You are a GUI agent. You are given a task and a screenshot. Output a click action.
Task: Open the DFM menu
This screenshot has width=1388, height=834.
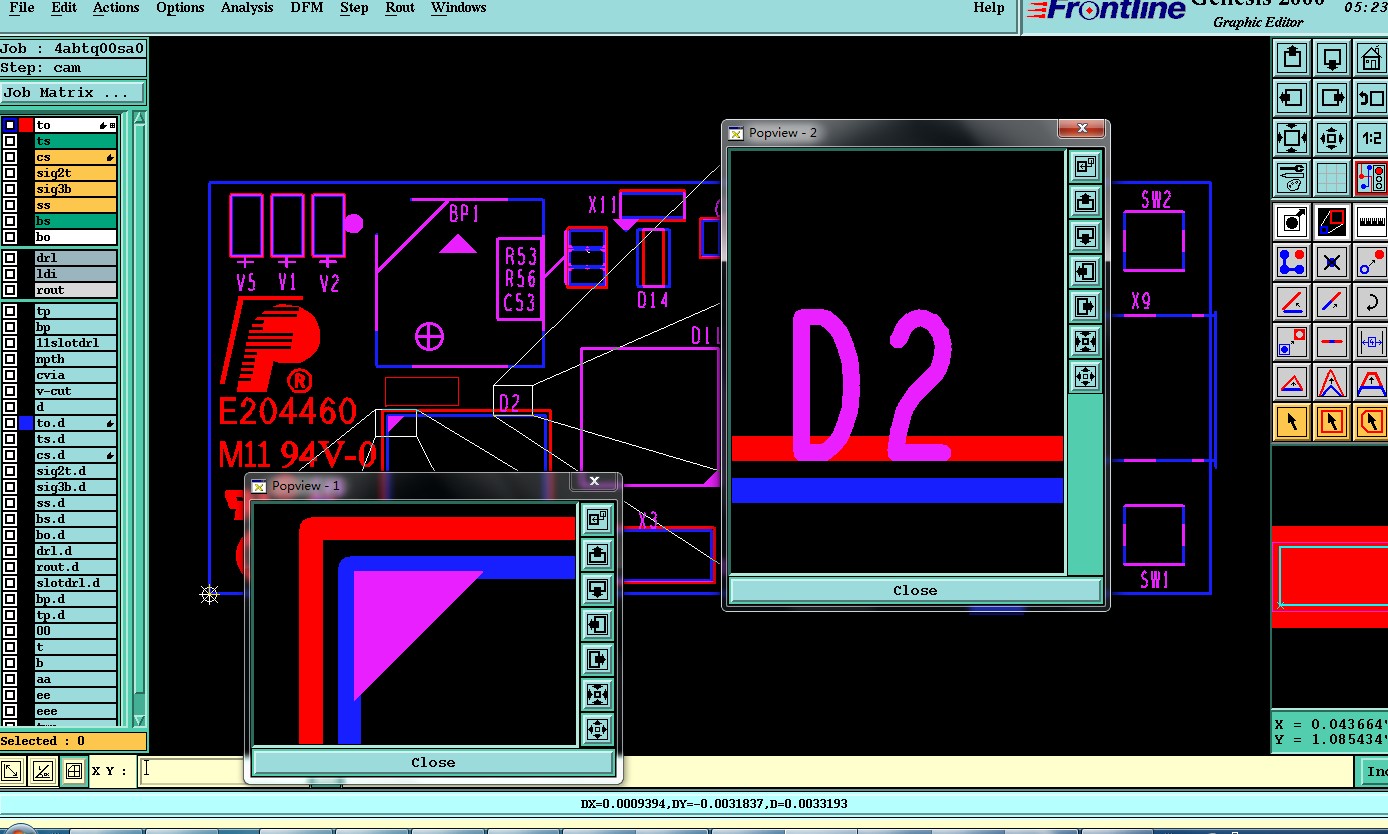(x=307, y=8)
